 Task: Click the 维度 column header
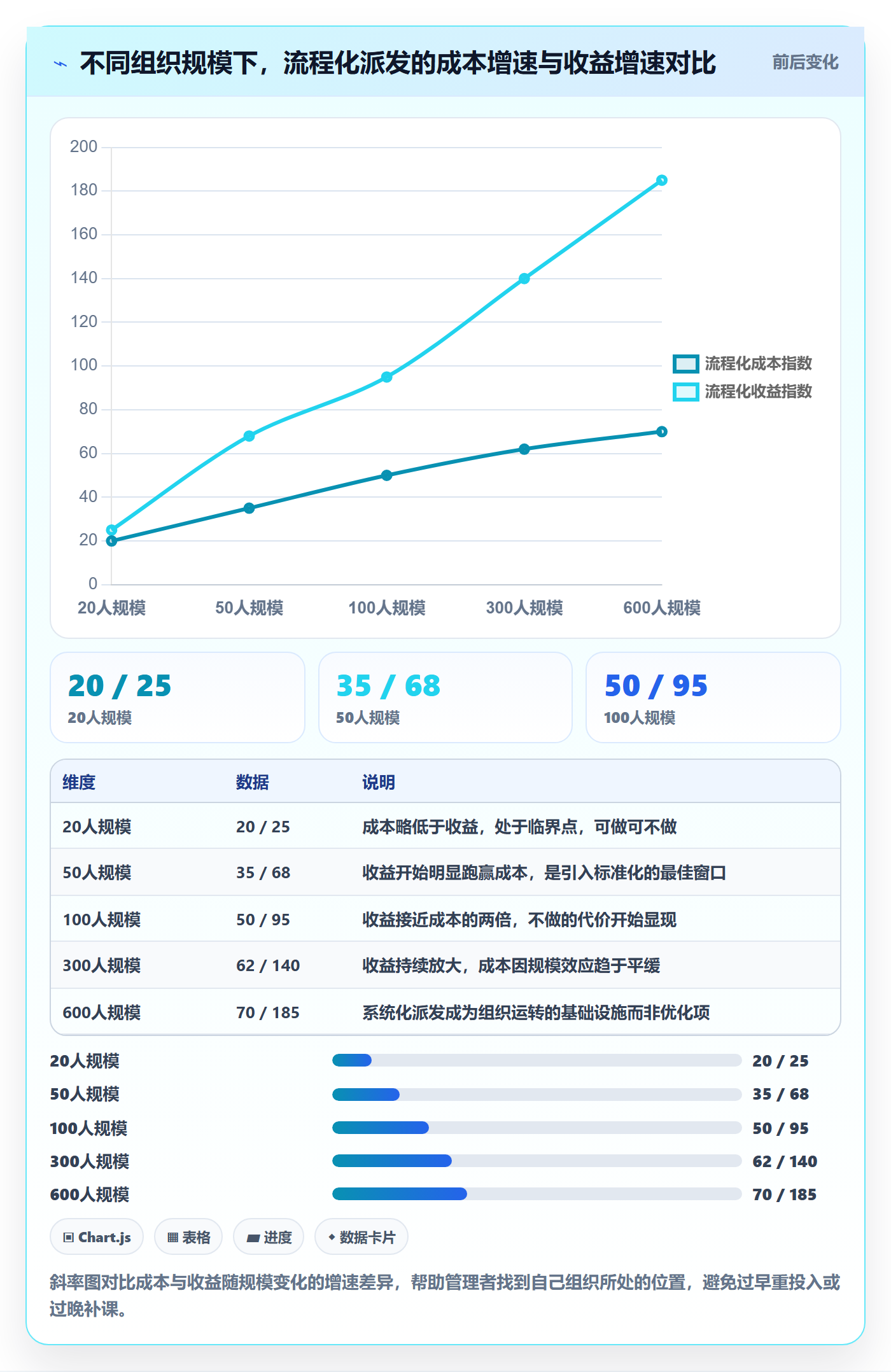[79, 782]
